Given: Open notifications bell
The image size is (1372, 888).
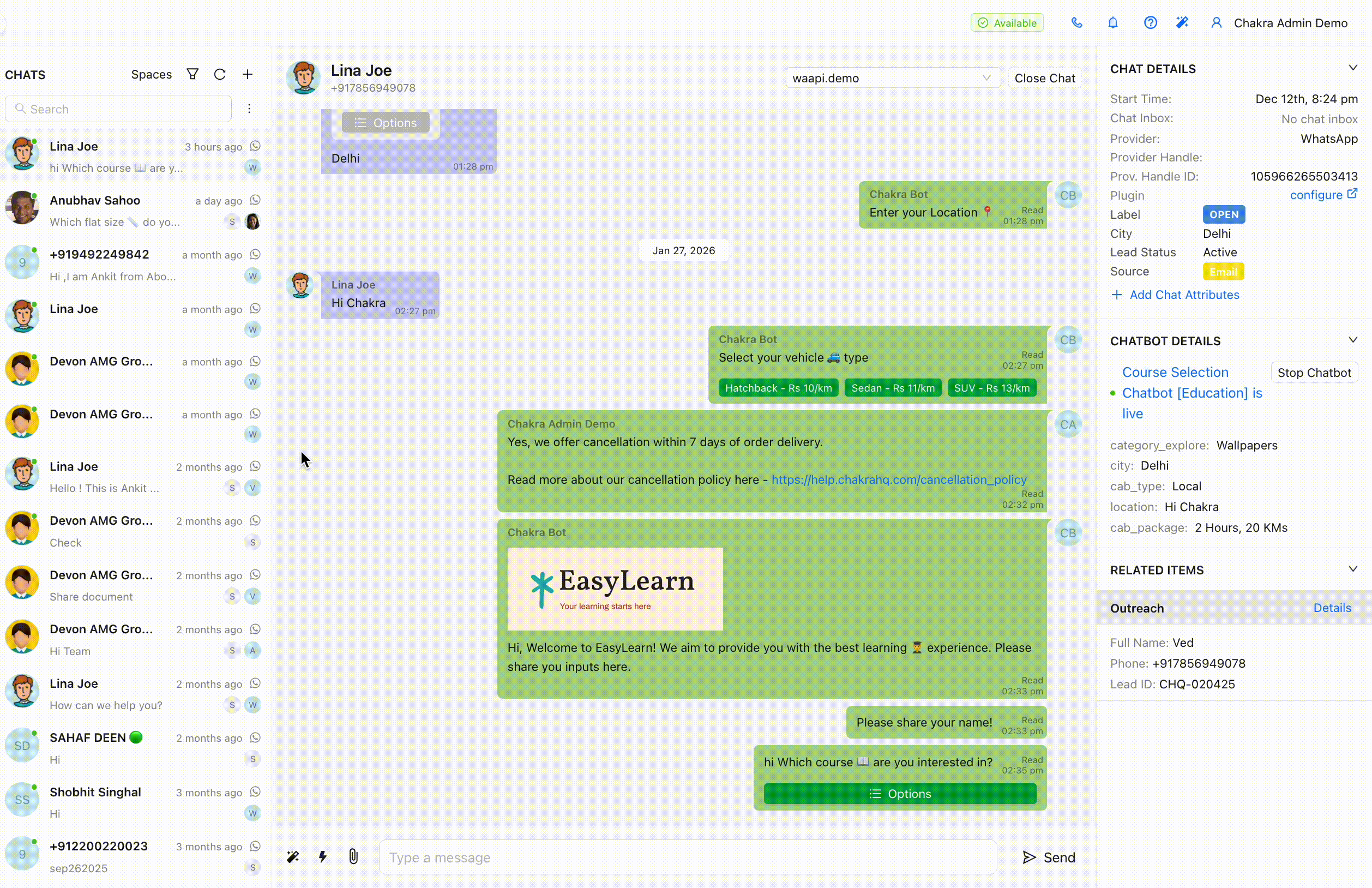Looking at the screenshot, I should (1112, 23).
